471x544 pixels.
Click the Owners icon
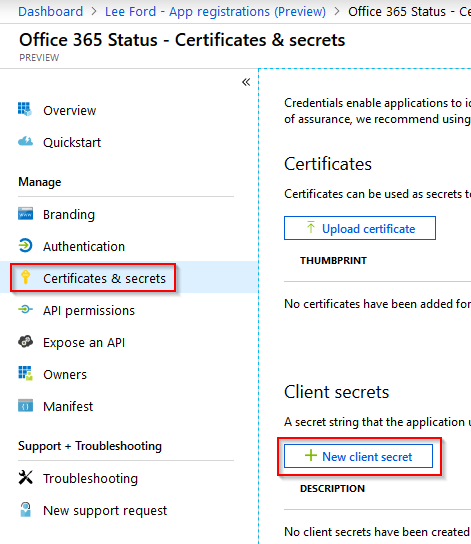point(25,373)
